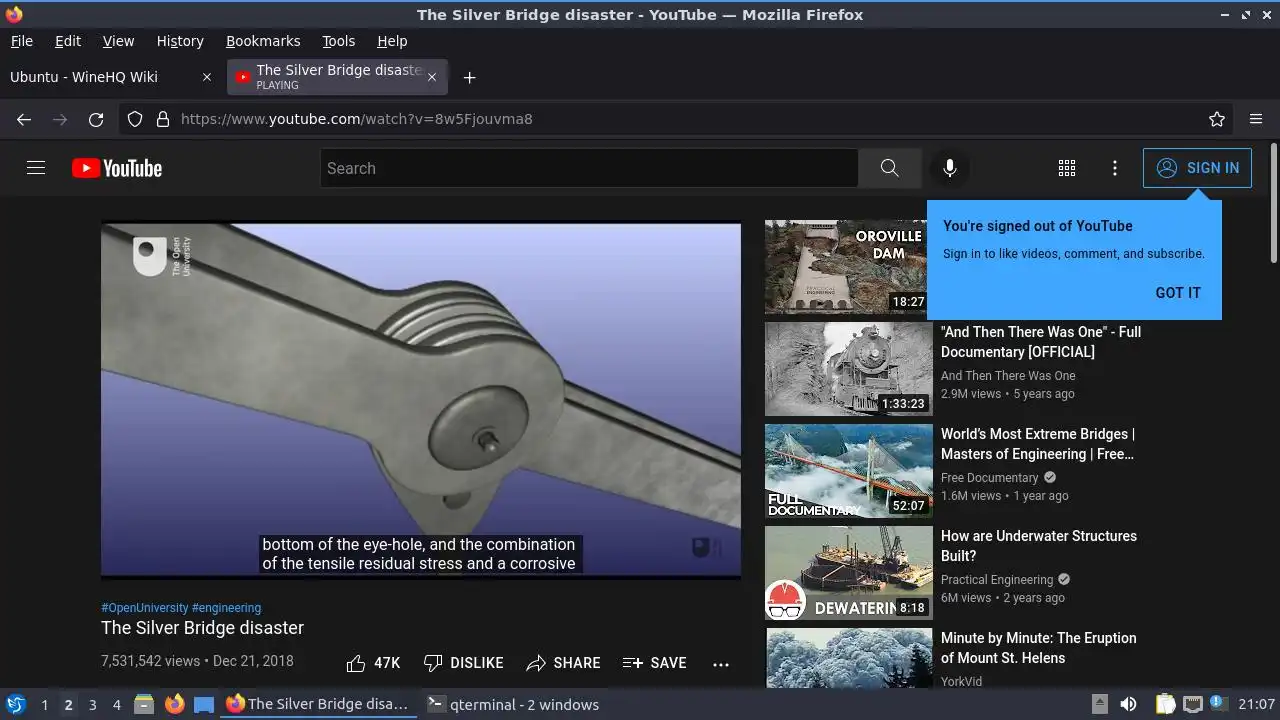Open the YorkVid channel
The width and height of the screenshot is (1280, 720).
(x=961, y=682)
